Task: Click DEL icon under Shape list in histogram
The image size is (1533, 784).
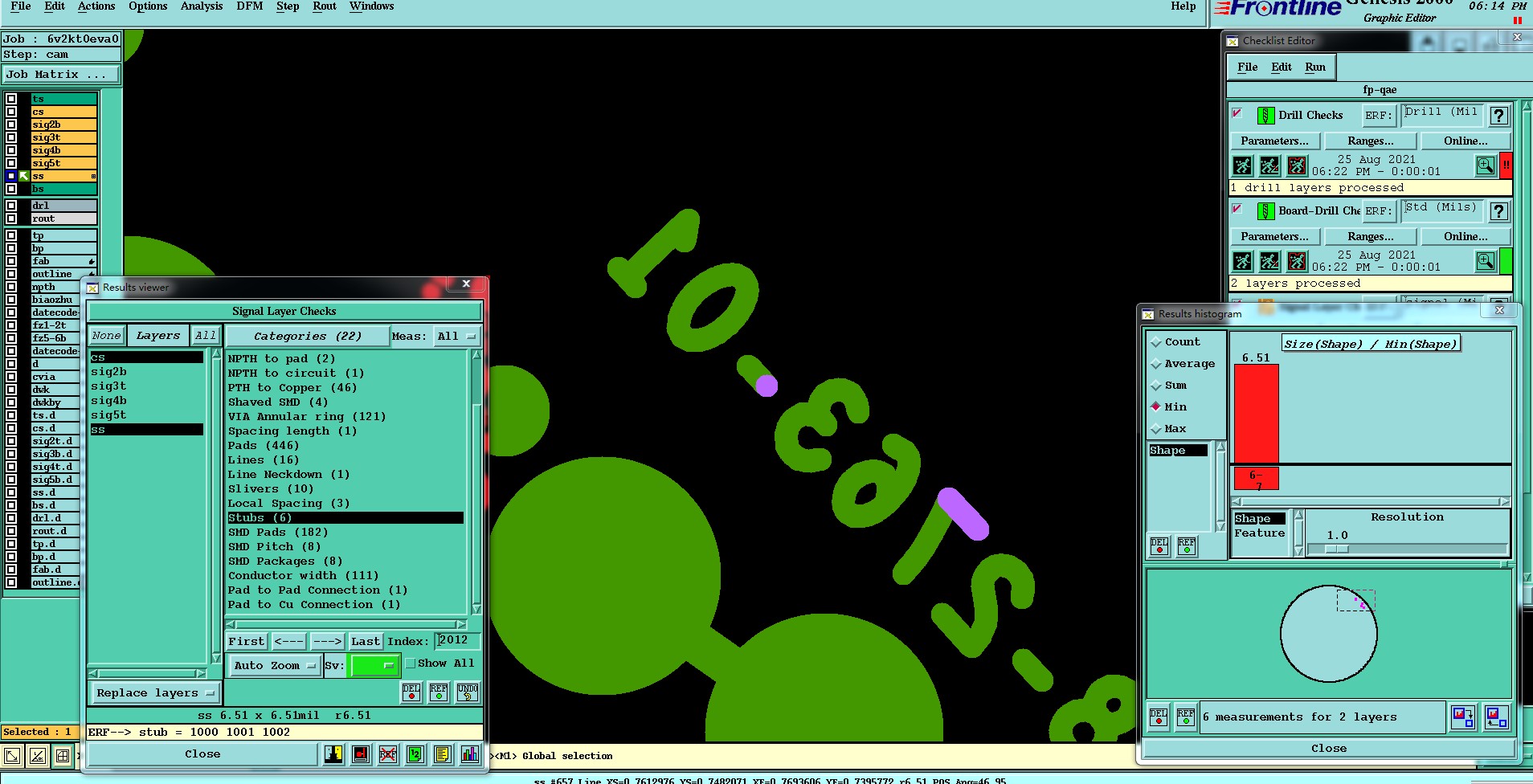Action: pos(1159,545)
